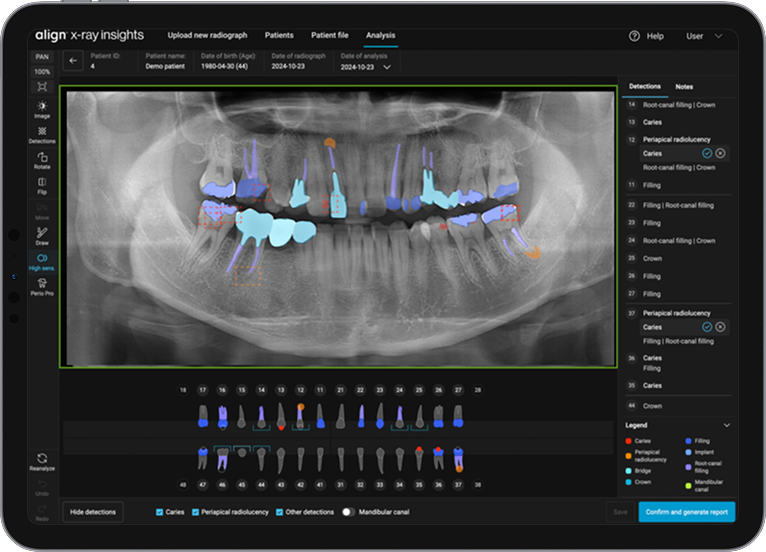
Task: Click the Rotate tool
Action: pos(42,158)
